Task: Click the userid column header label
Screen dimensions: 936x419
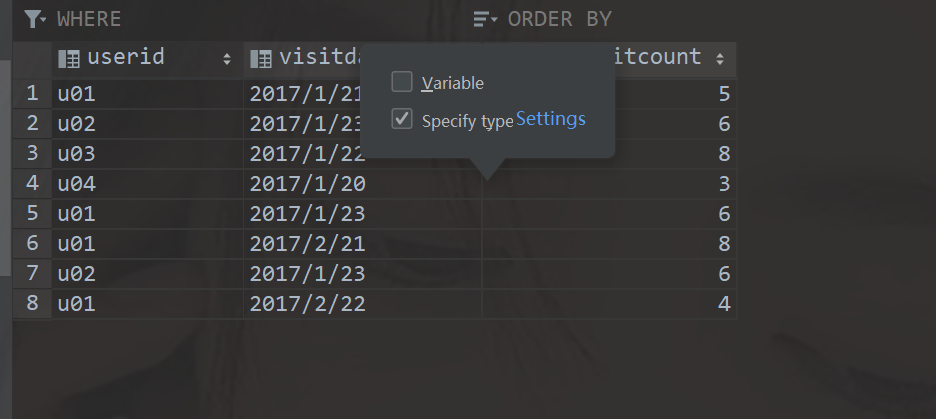Action: click(x=125, y=57)
